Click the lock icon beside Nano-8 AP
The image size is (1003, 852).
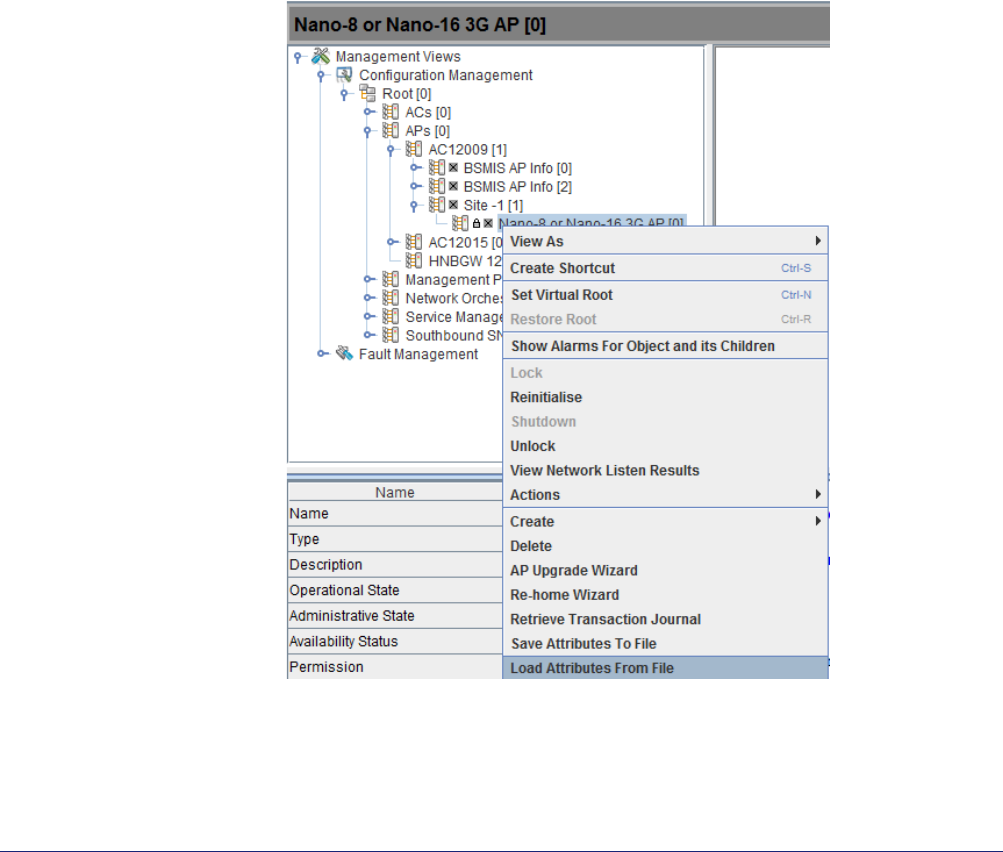pyautogui.click(x=476, y=223)
